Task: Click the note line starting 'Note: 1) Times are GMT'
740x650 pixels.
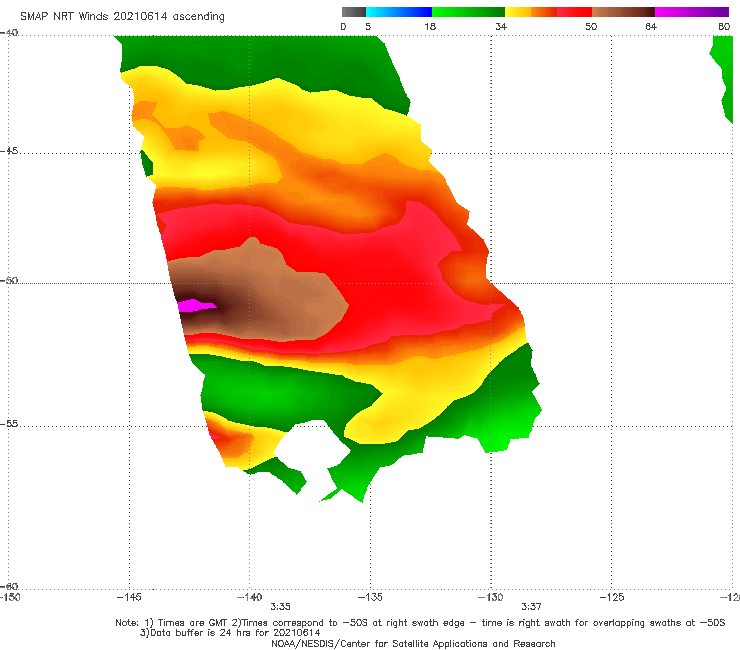Action: coord(420,623)
